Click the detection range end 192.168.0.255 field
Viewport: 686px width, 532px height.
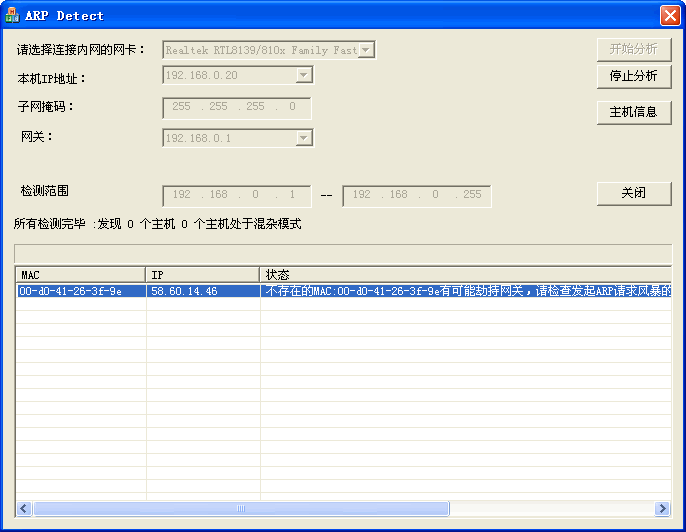tap(416, 196)
